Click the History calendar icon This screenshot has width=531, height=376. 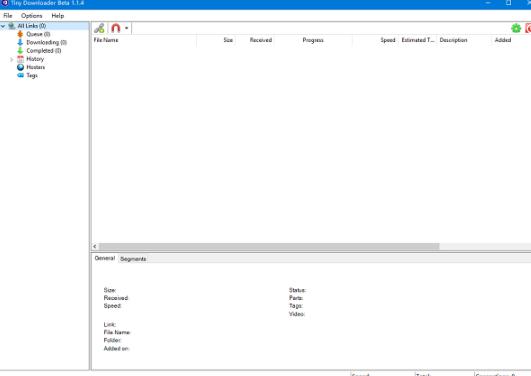[20, 59]
